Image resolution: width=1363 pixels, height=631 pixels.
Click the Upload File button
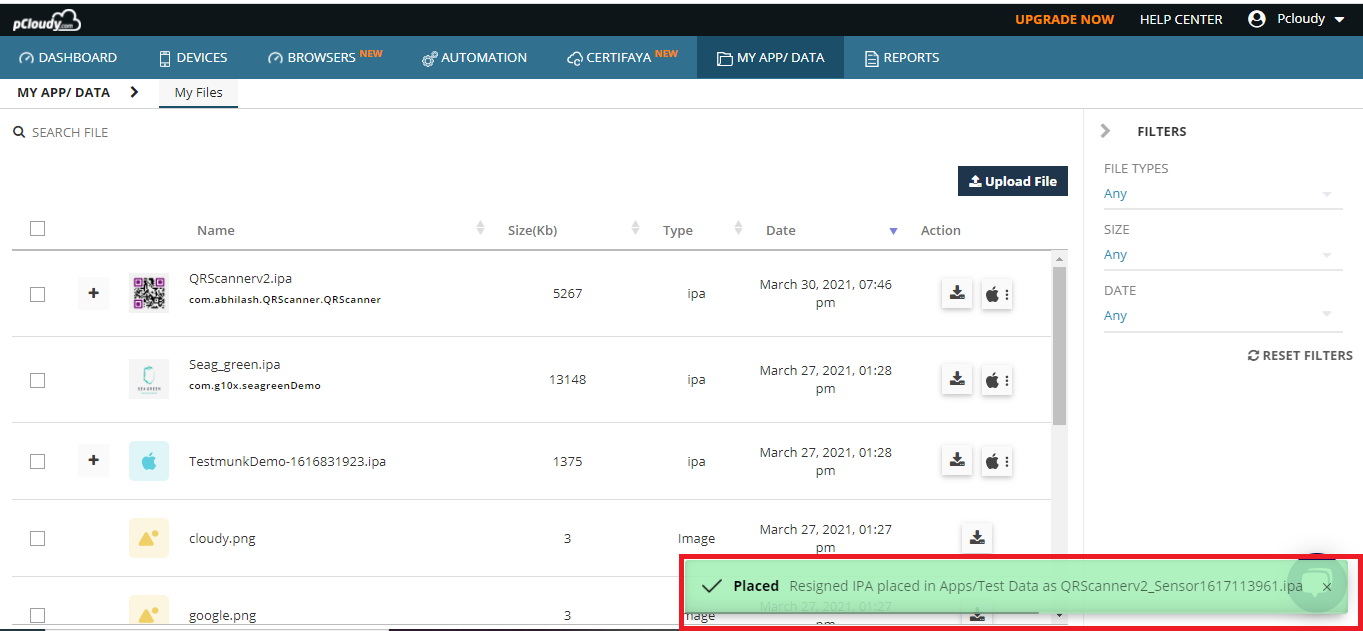[1013, 181]
